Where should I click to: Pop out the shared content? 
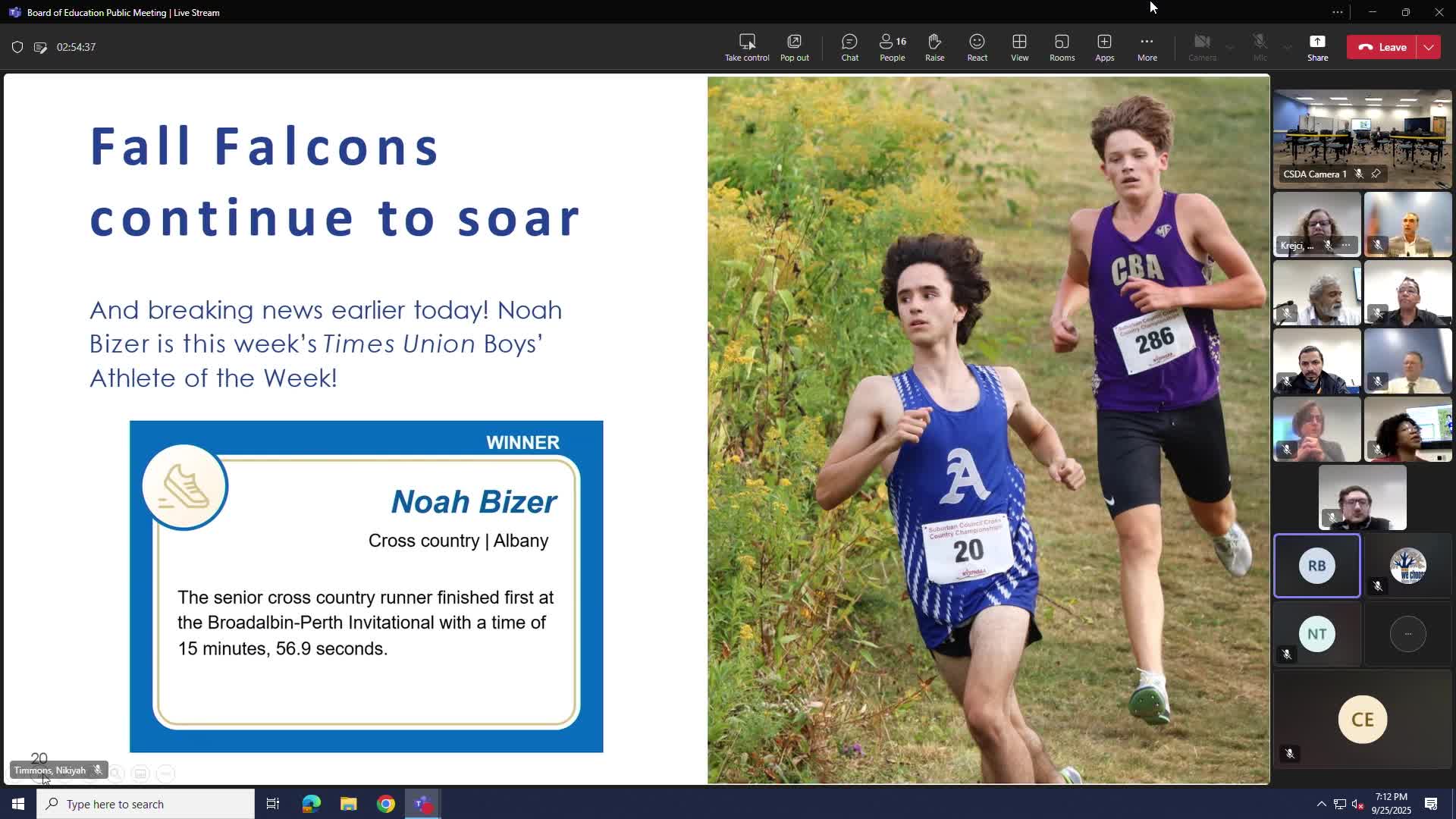794,47
